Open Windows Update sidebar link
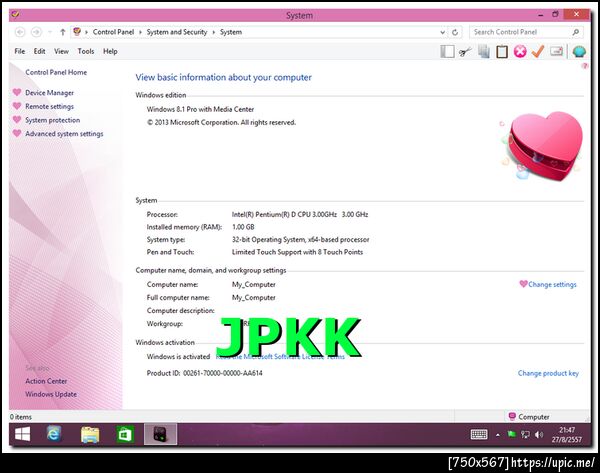 click(x=51, y=394)
